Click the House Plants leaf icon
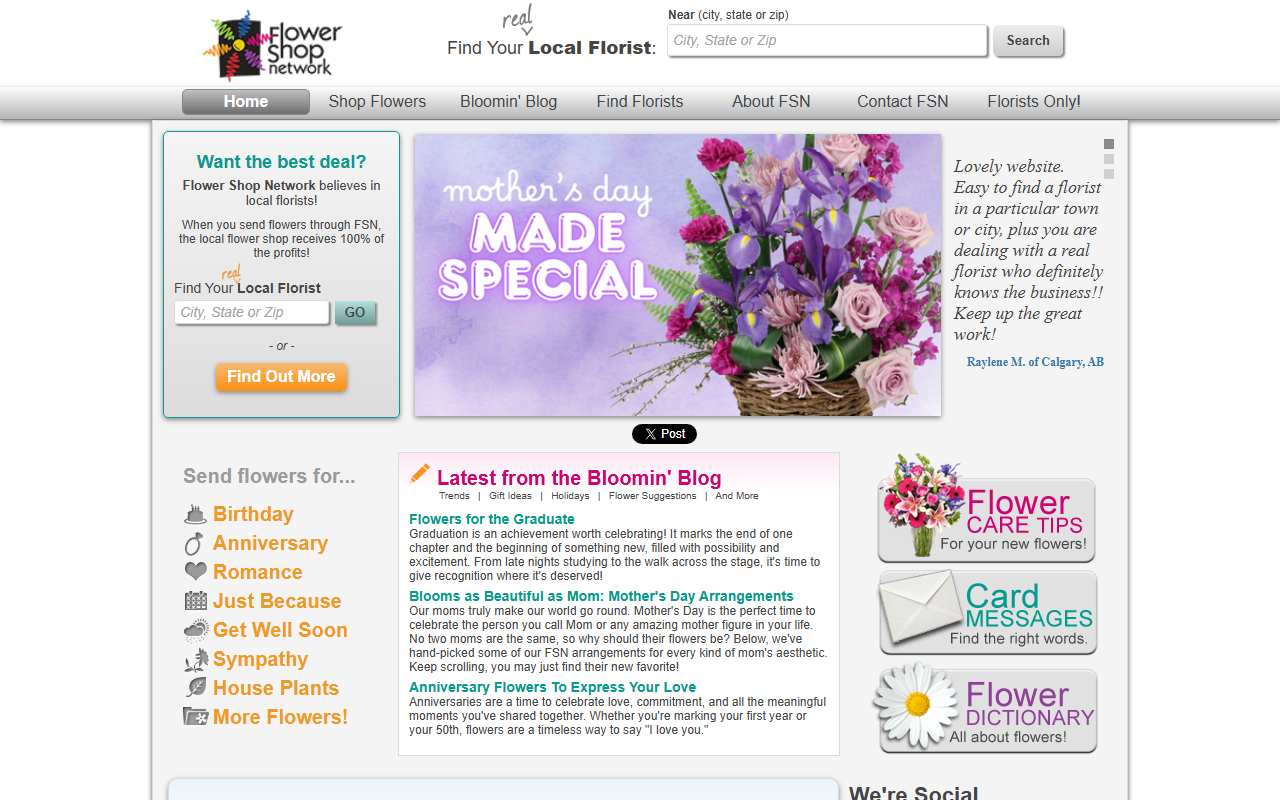The width and height of the screenshot is (1280, 800). (196, 688)
